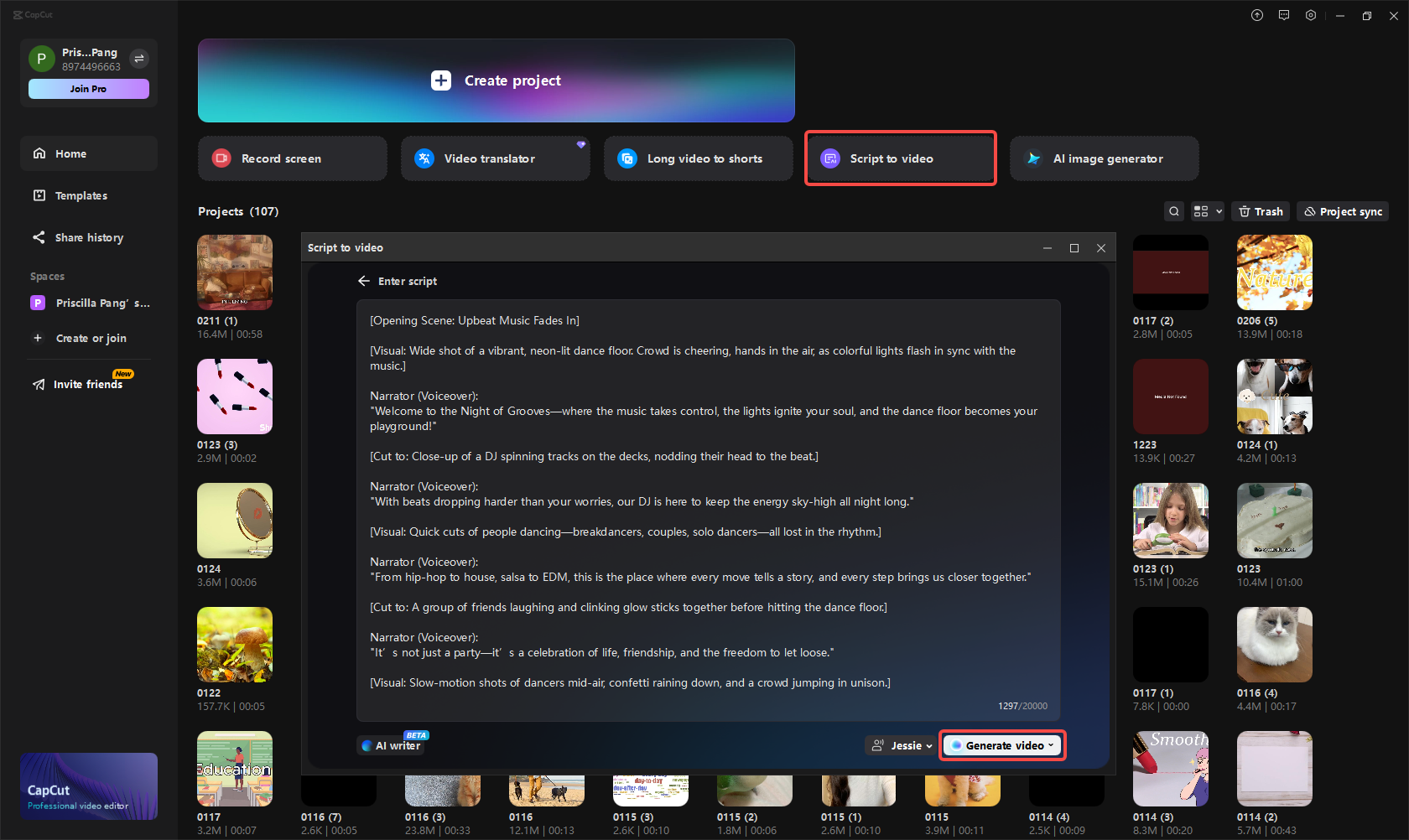
Task: Click the Join Pro button
Action: point(89,89)
